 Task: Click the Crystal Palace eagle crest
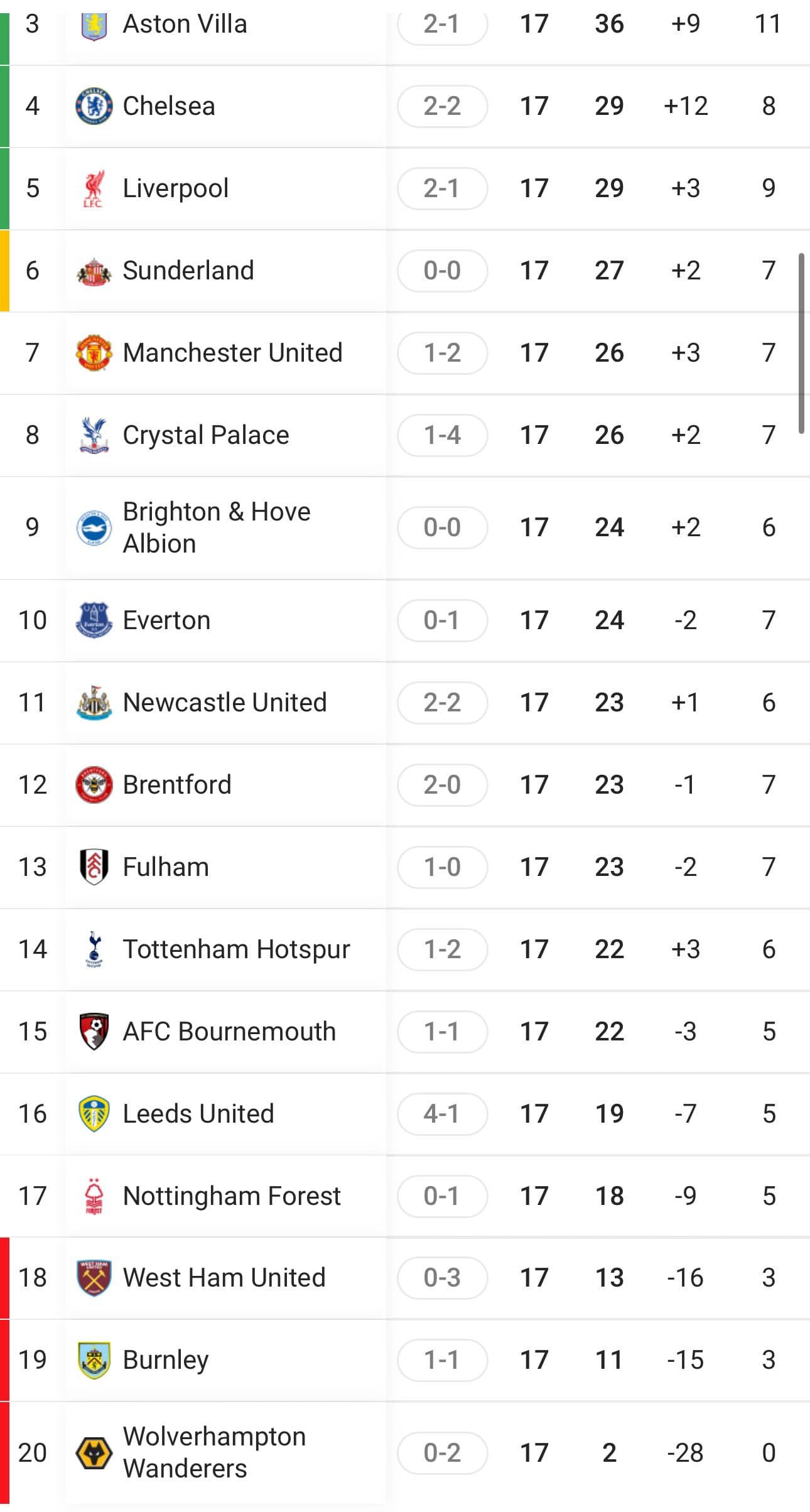pyautogui.click(x=94, y=435)
